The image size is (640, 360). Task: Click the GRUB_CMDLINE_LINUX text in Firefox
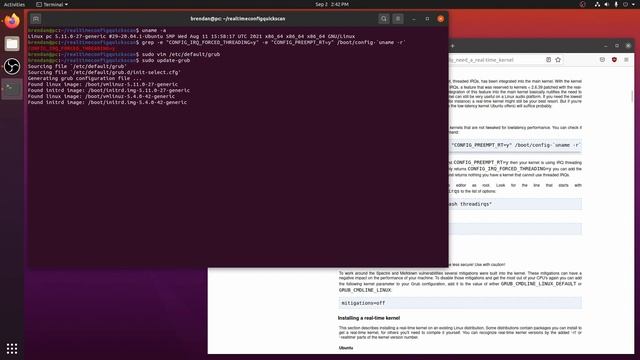point(365,290)
